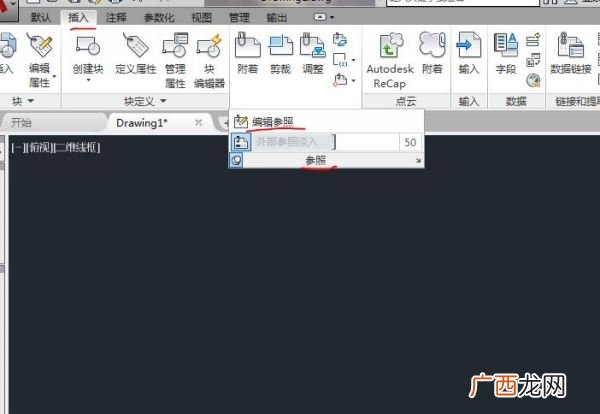This screenshot has height=414, width=600.
Task: Switch to the Default (默认) ribbon tab
Action: pyautogui.click(x=41, y=17)
